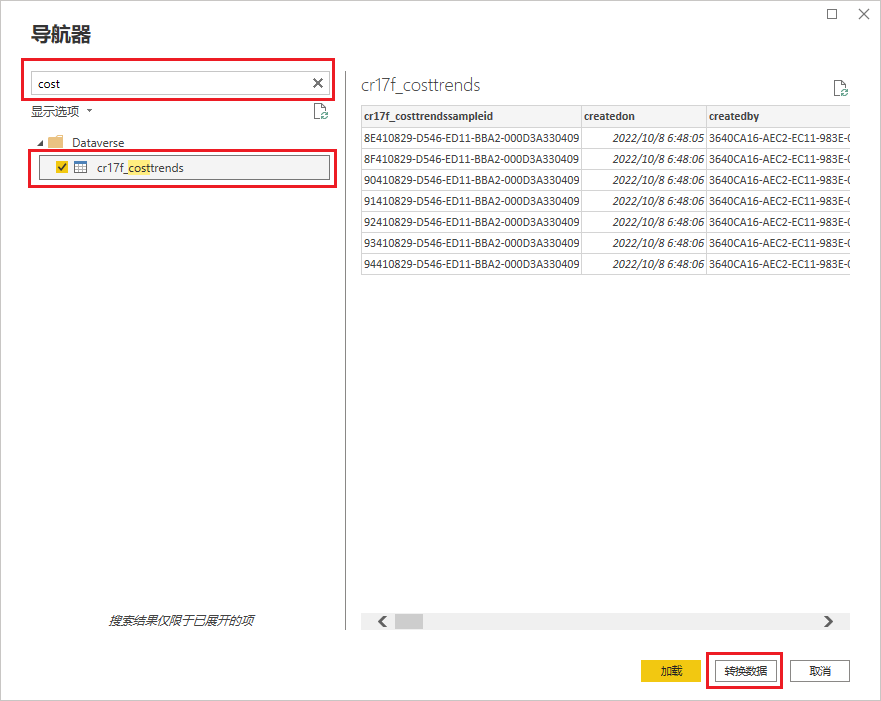
Task: Click the table icon beside cr17f_costtrends
Action: pos(81,167)
